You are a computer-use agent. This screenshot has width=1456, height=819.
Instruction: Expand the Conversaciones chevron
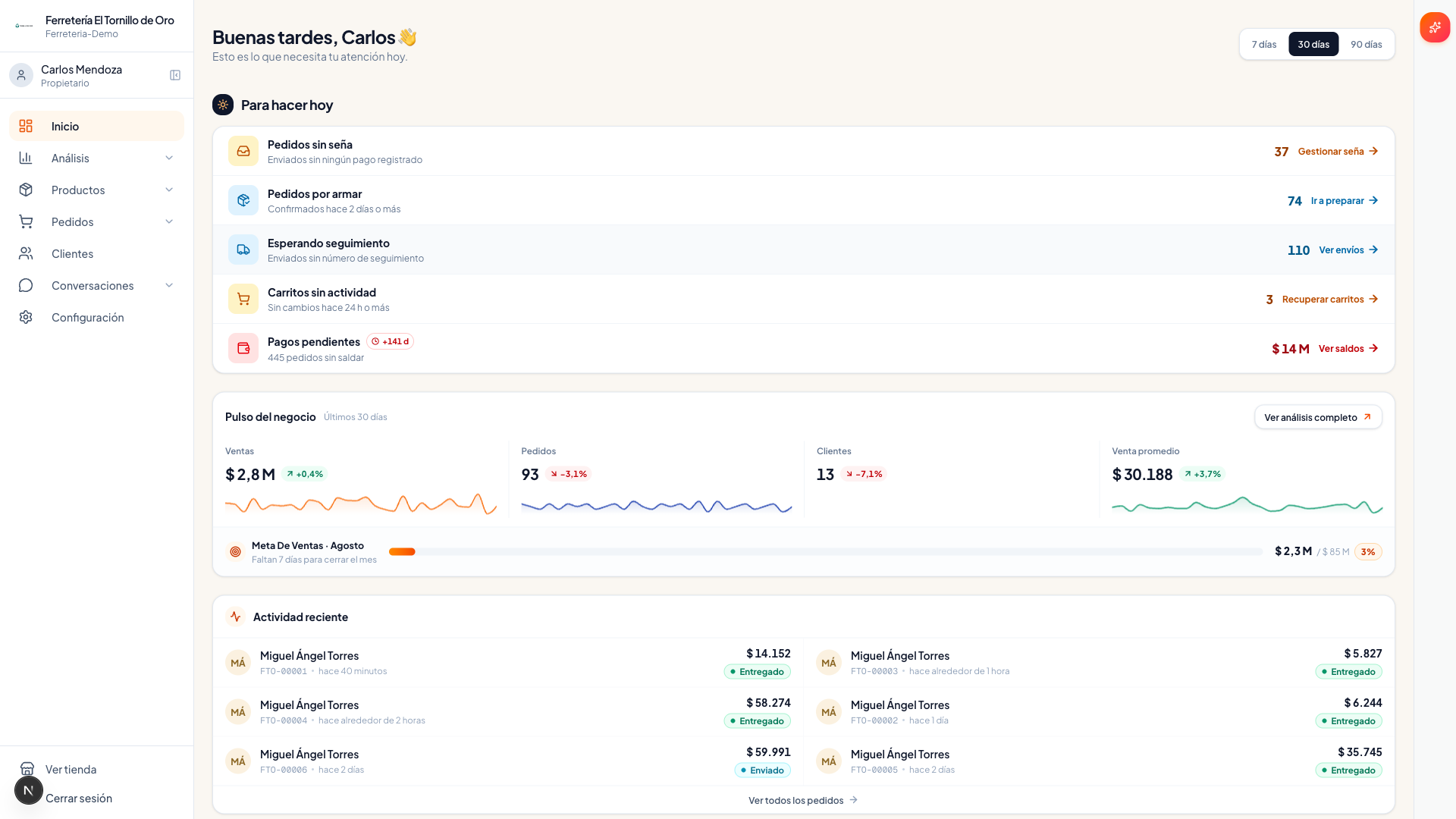(169, 285)
